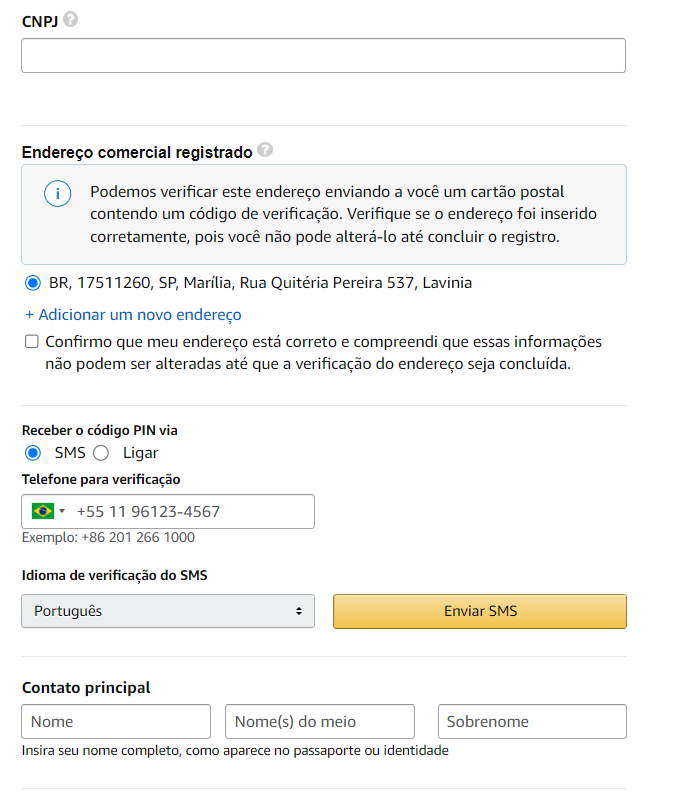Open help icon beside Endereço comercial registrado
This screenshot has height=798, width=688.
point(265,150)
